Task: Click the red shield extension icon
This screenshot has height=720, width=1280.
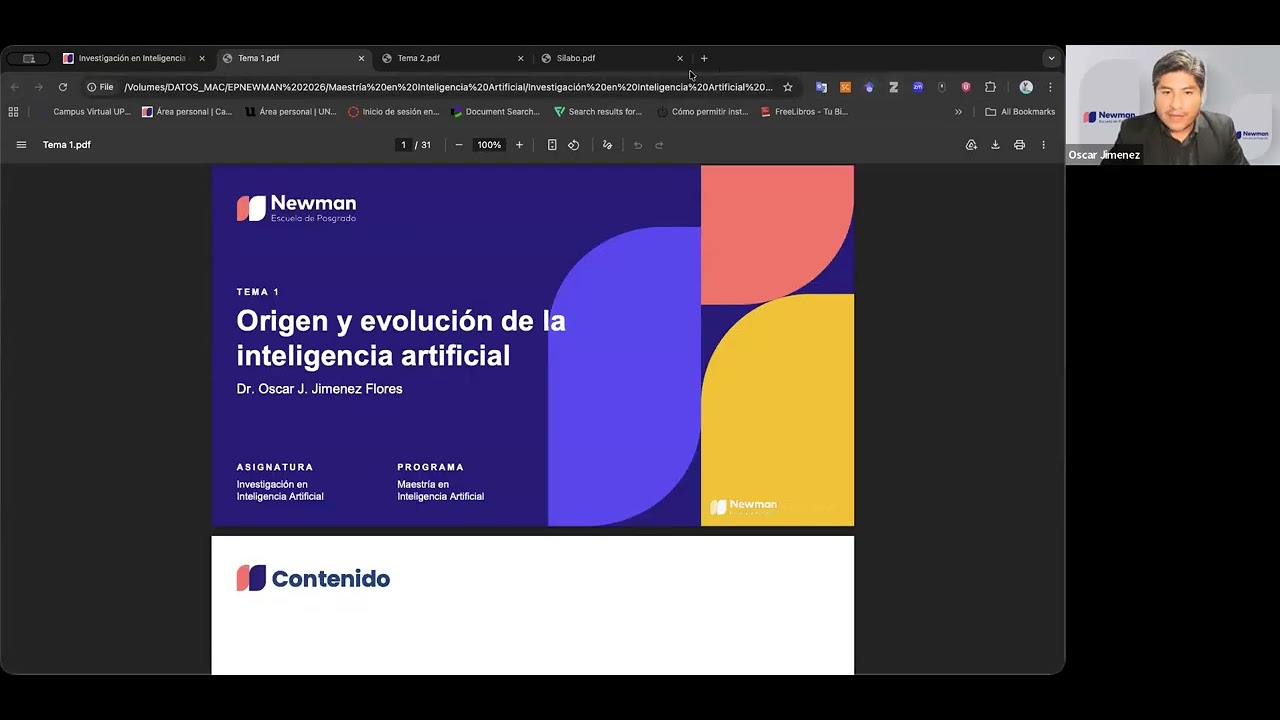Action: 965,87
